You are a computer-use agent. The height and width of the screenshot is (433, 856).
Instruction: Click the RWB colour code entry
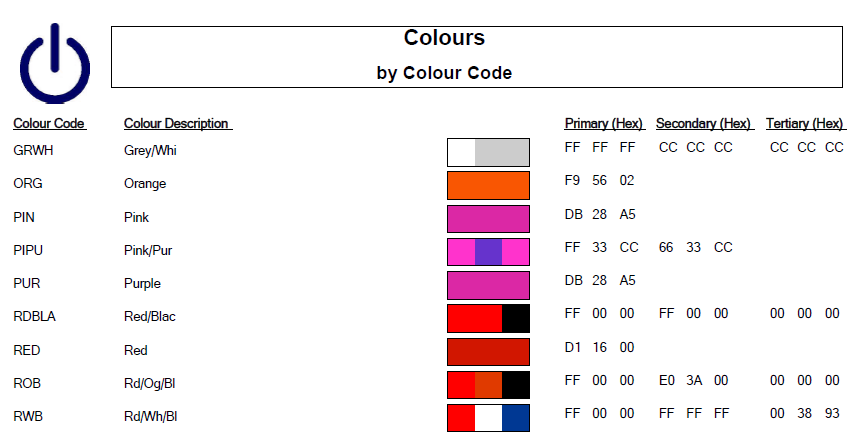28,416
